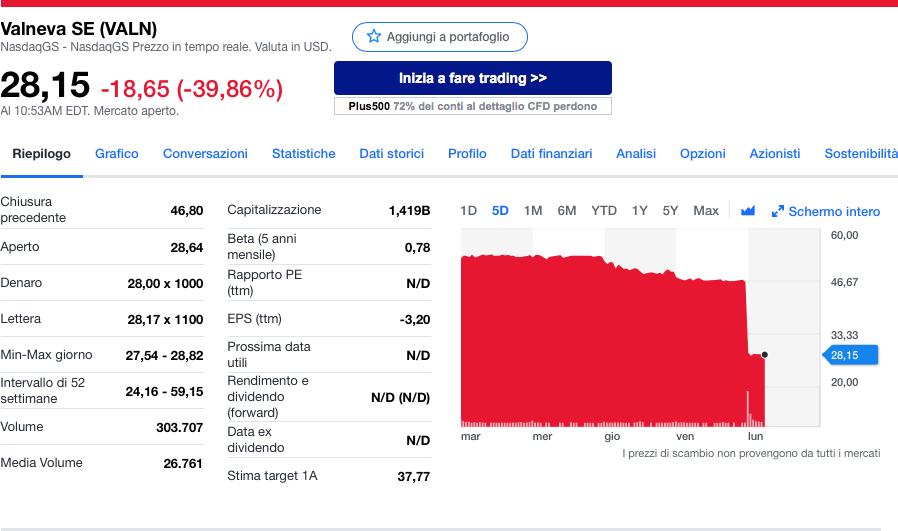Open the Profilo tab
The height and width of the screenshot is (531, 898).
467,154
